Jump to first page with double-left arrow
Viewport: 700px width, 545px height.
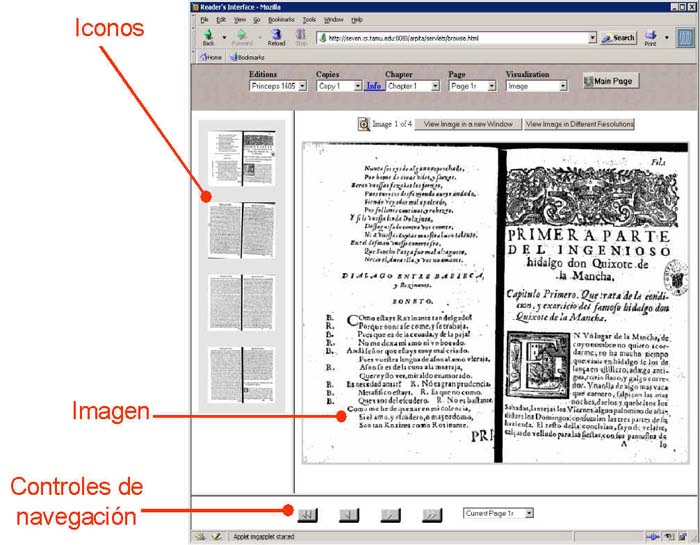coord(308,515)
